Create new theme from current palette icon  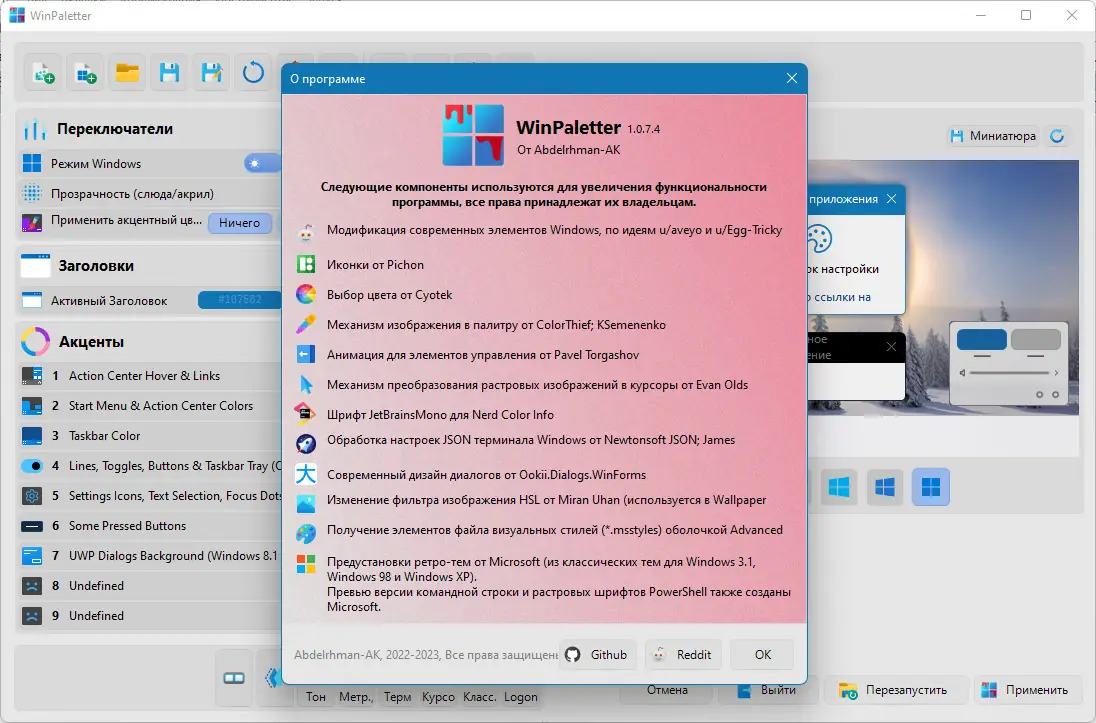(x=43, y=73)
